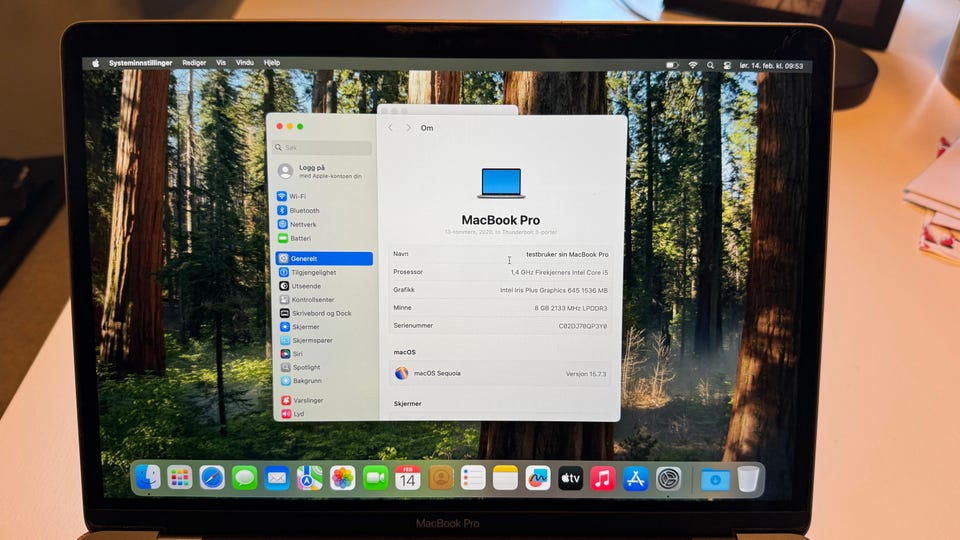Open the Vindu menu

pyautogui.click(x=245, y=63)
